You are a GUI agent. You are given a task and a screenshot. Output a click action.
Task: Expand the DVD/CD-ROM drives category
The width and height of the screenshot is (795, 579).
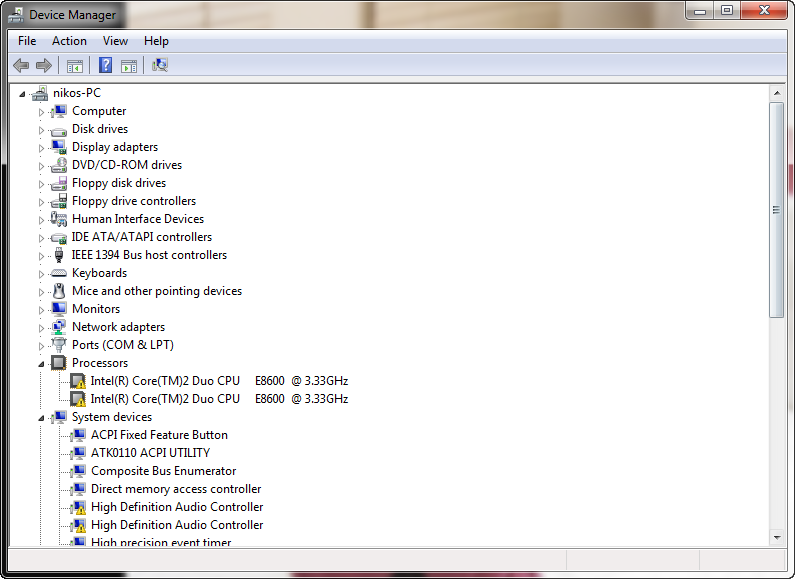click(x=42, y=166)
